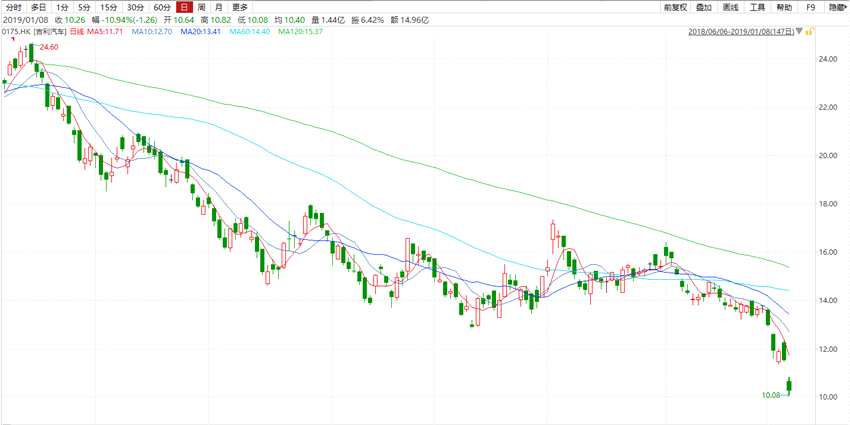Switch to the 月 monthly tab

point(218,8)
